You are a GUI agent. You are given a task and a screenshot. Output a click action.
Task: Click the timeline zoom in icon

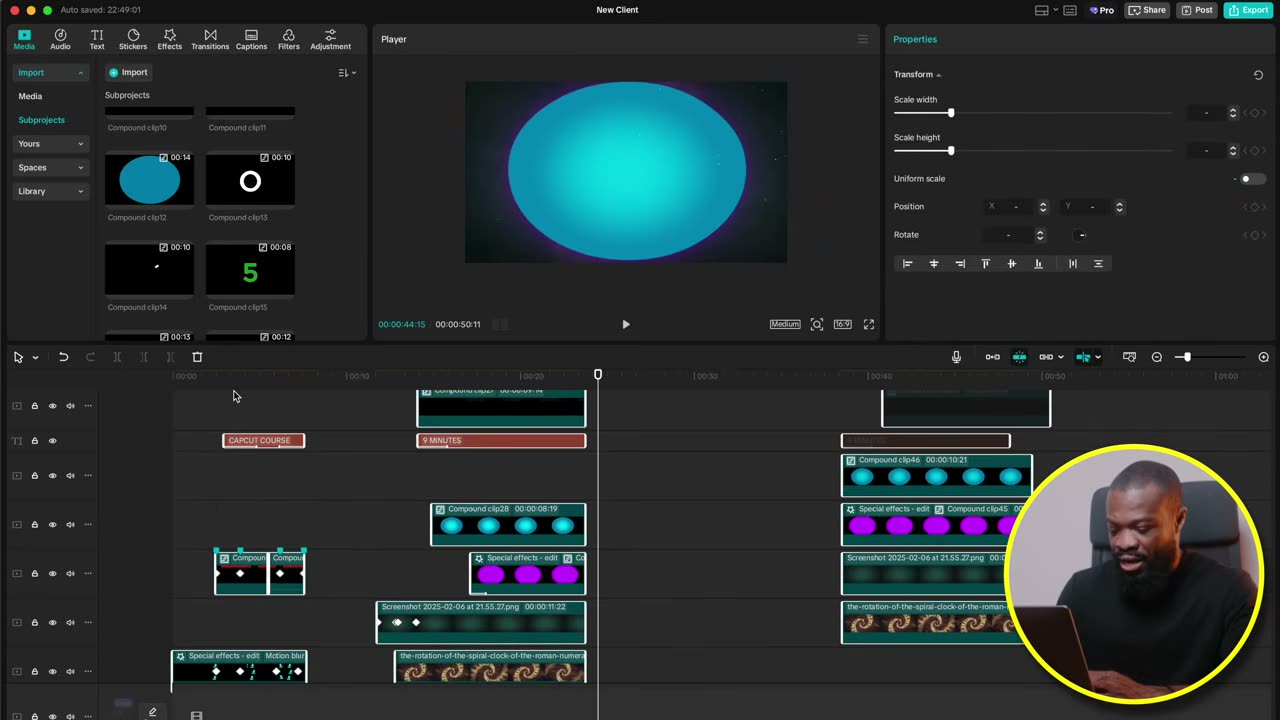point(1263,357)
